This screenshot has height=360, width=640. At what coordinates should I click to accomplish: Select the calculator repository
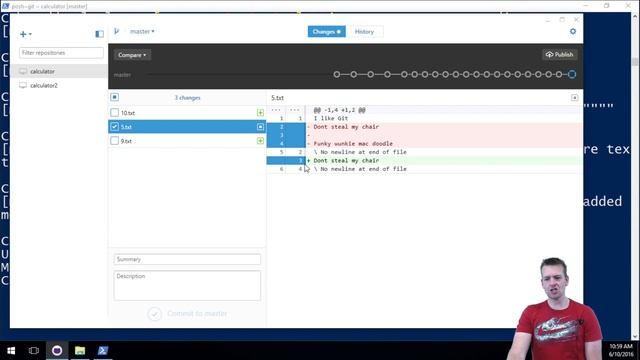[59, 71]
